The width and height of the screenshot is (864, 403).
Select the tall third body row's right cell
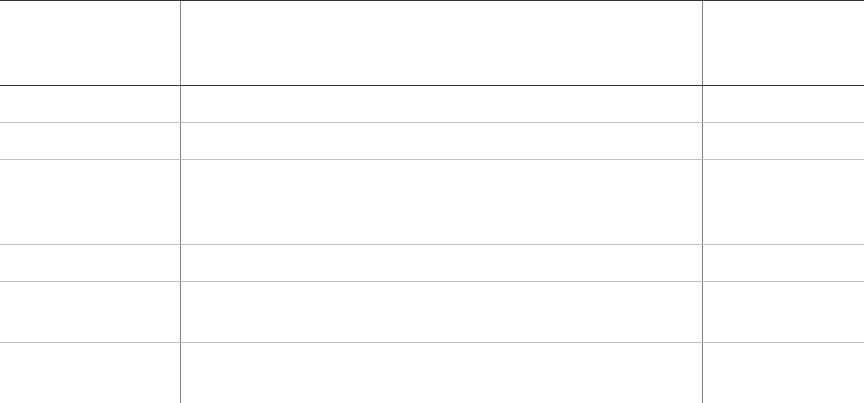point(783,202)
